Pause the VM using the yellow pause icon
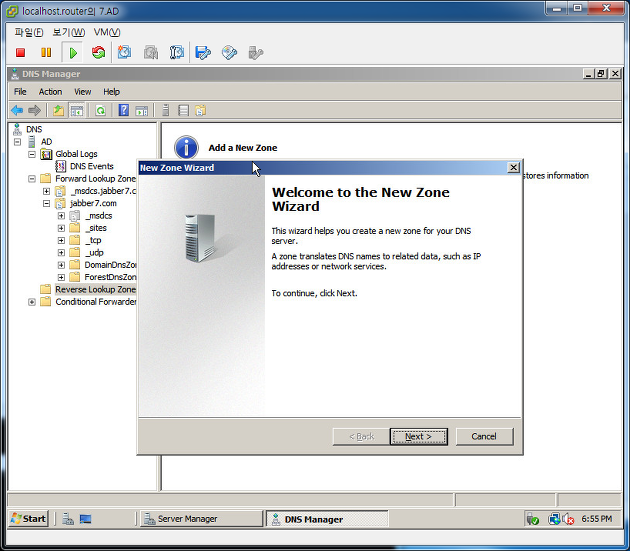 click(x=46, y=53)
